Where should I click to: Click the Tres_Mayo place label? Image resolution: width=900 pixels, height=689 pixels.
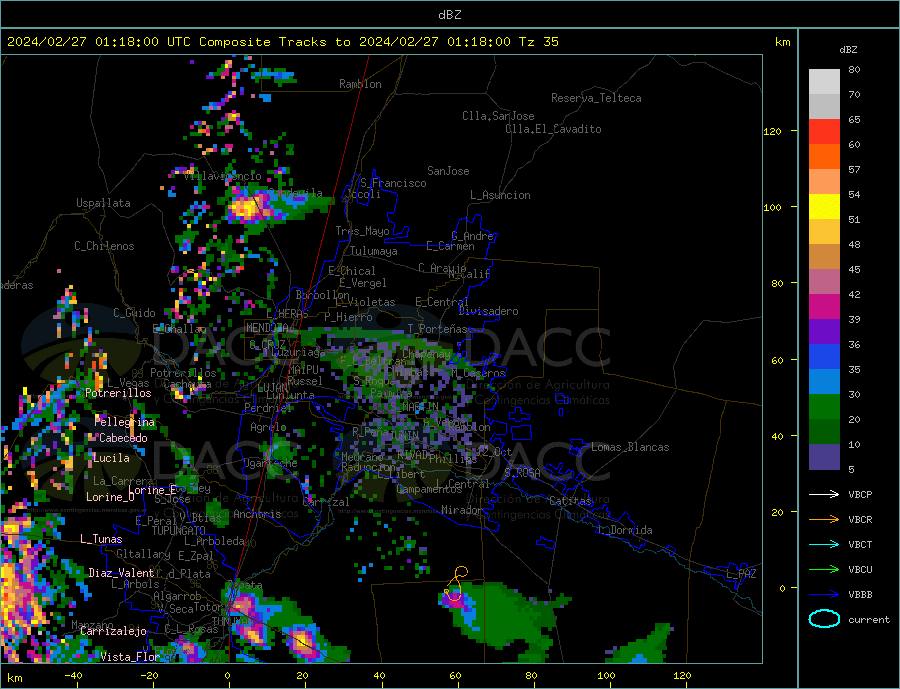pos(362,231)
